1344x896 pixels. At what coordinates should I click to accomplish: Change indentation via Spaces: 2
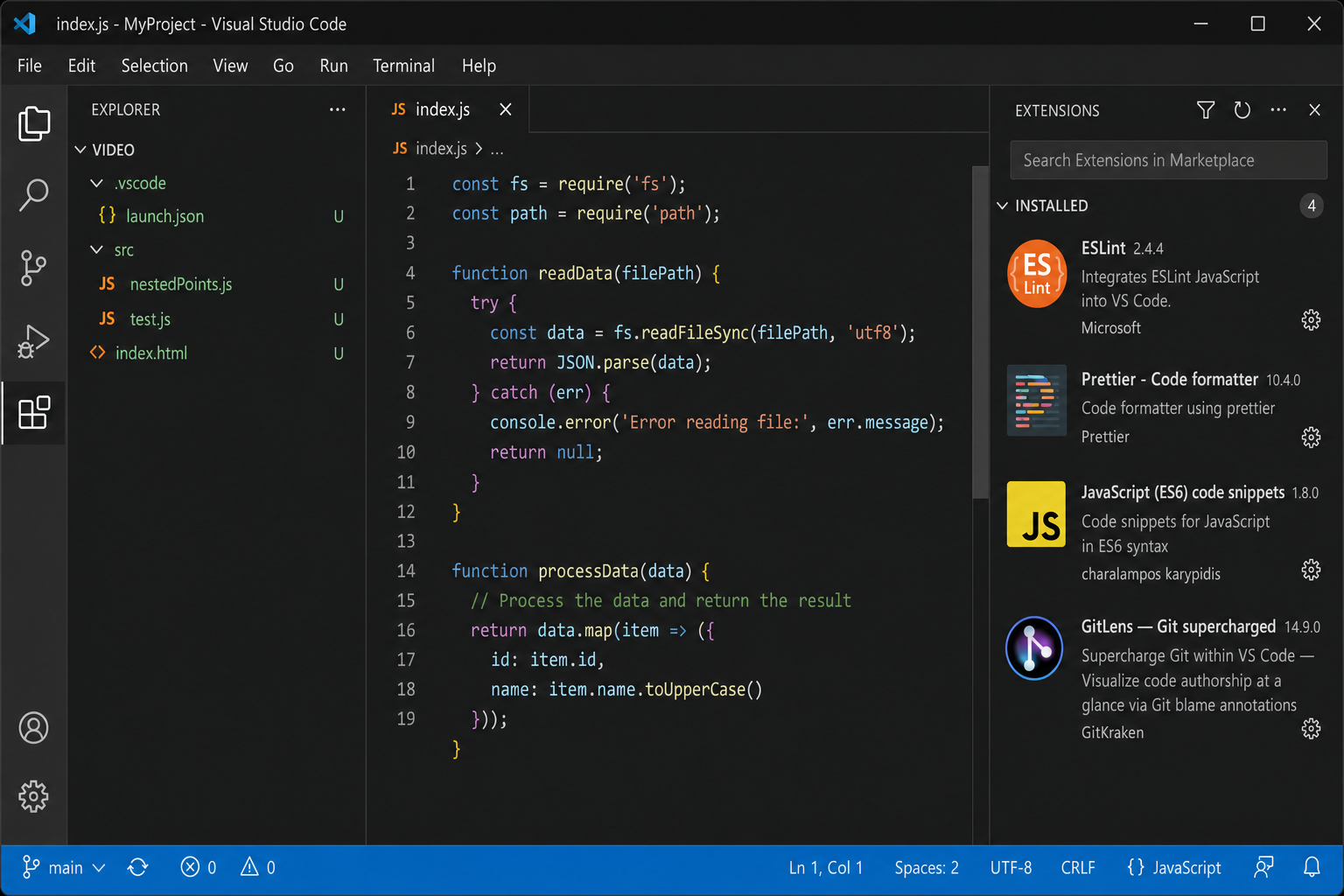coord(927,867)
